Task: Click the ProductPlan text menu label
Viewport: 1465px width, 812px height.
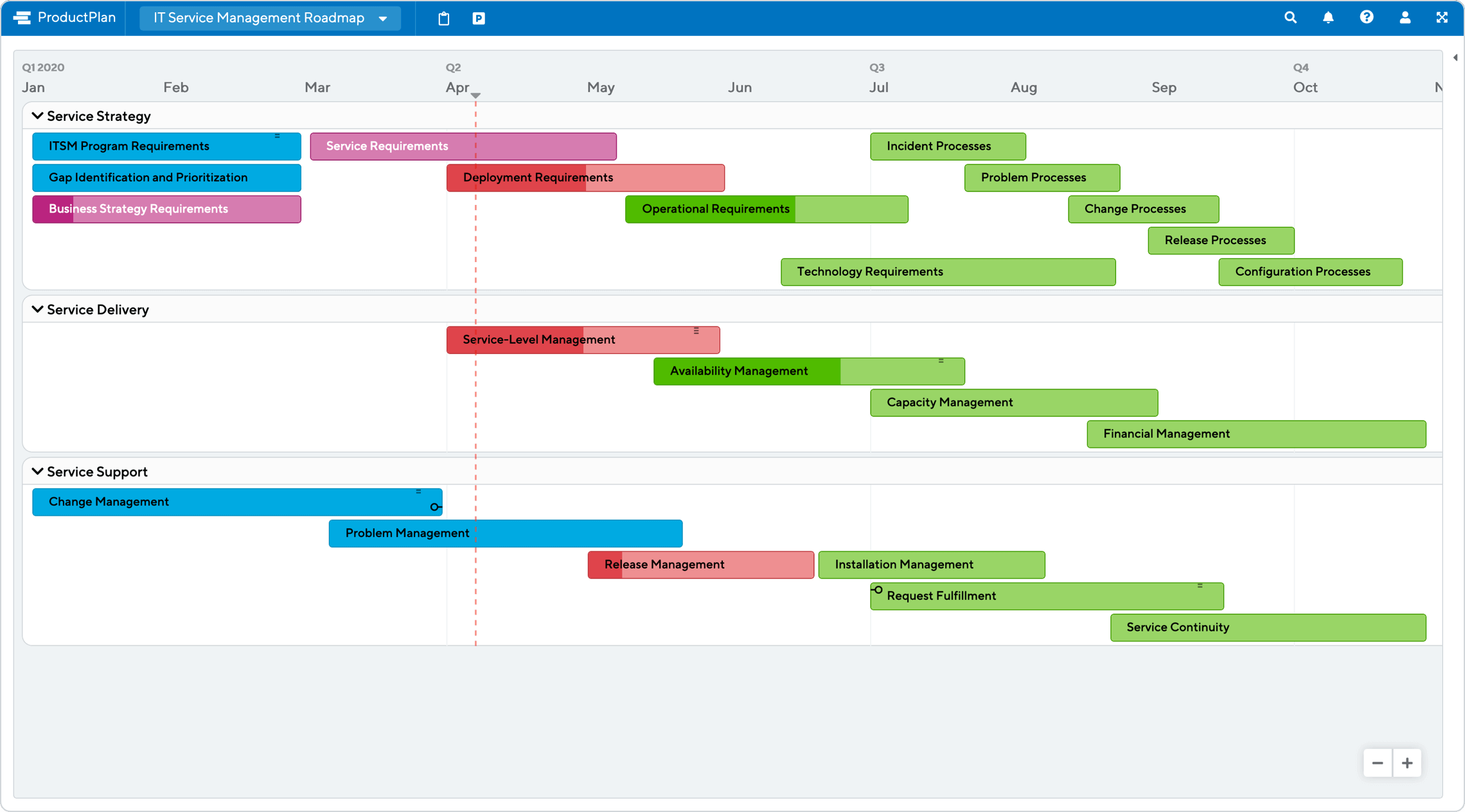Action: coord(76,18)
